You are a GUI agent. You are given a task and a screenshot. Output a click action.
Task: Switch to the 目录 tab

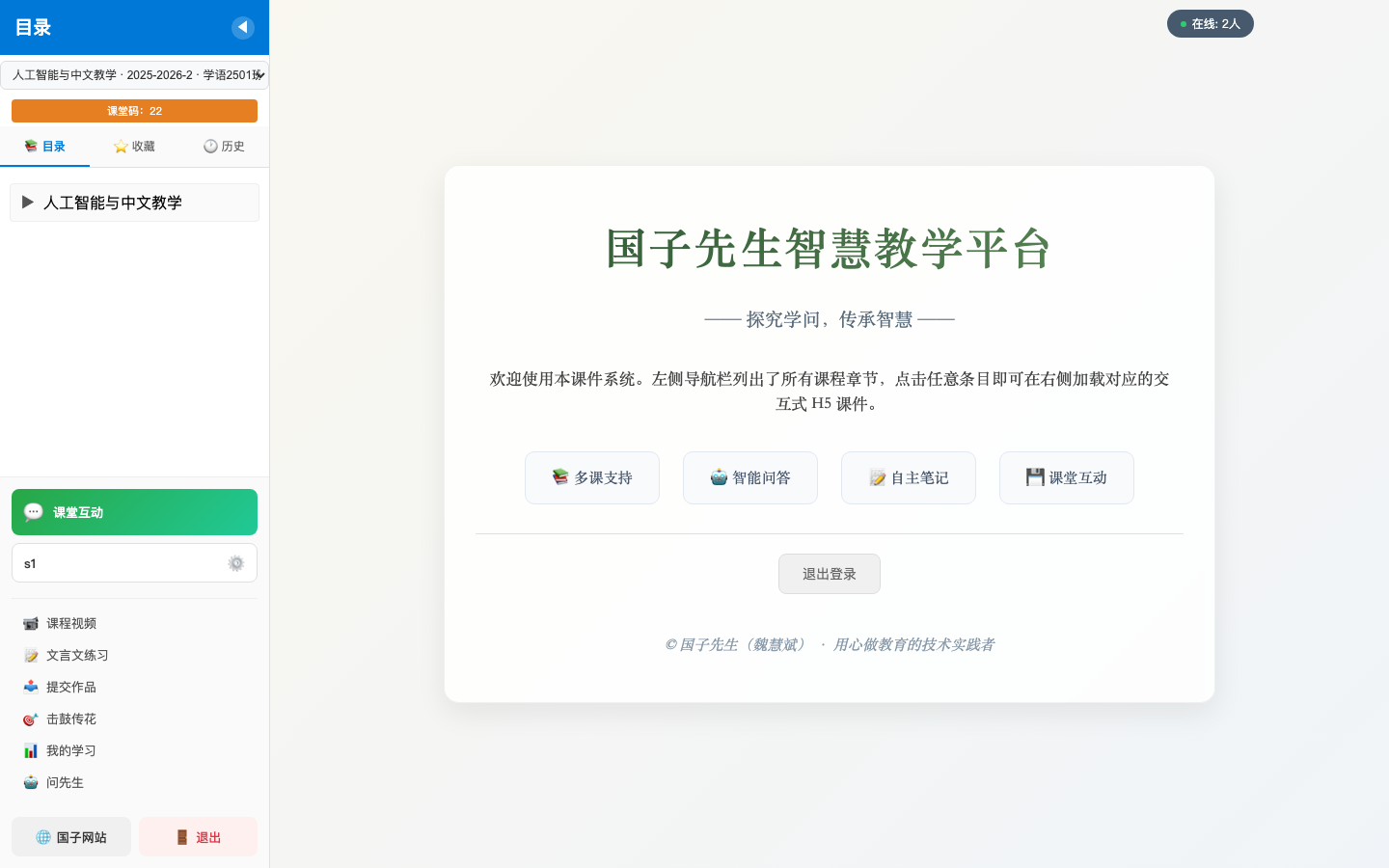click(x=44, y=147)
